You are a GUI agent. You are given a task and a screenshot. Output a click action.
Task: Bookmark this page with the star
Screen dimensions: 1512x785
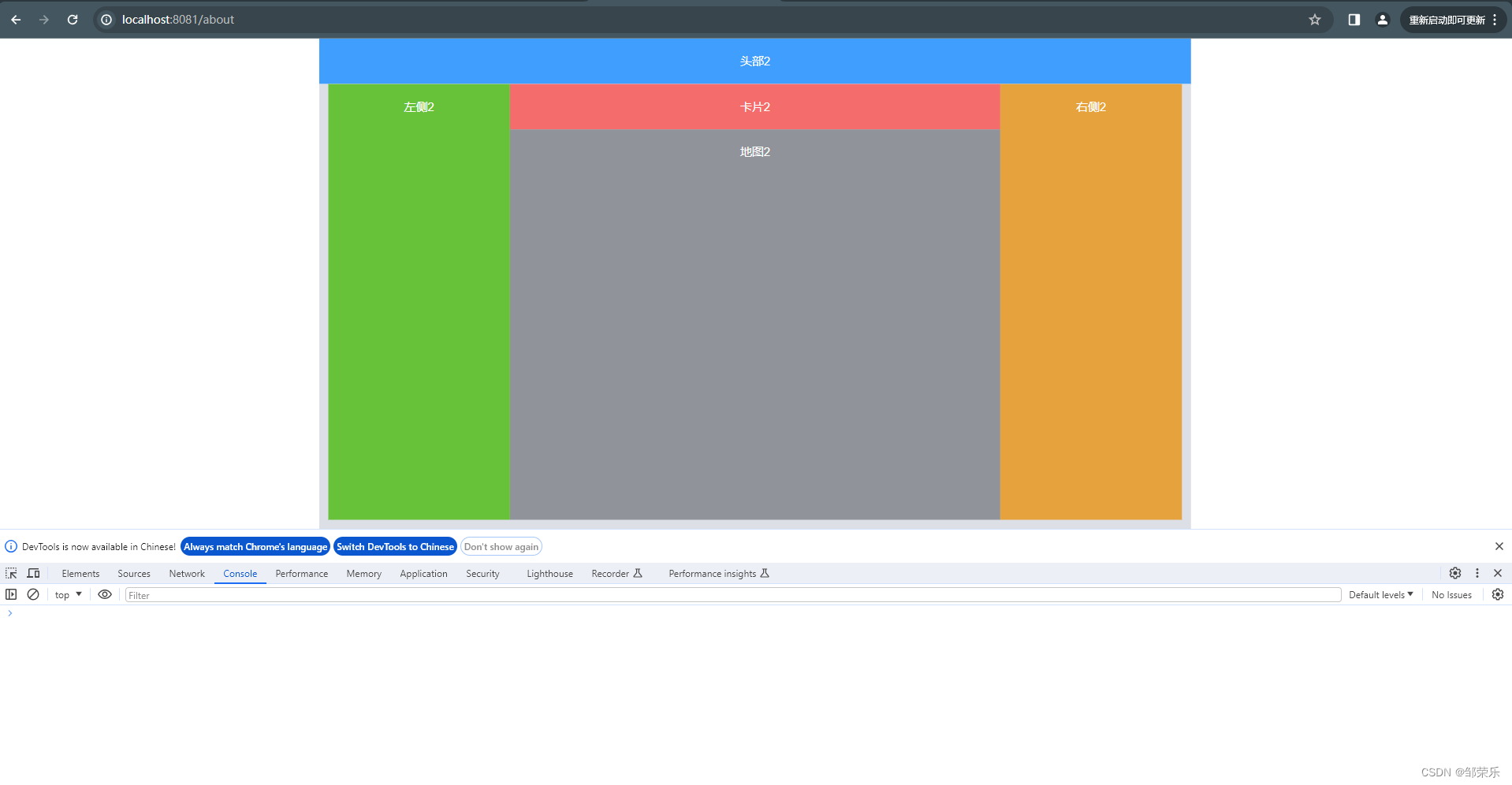click(1315, 20)
